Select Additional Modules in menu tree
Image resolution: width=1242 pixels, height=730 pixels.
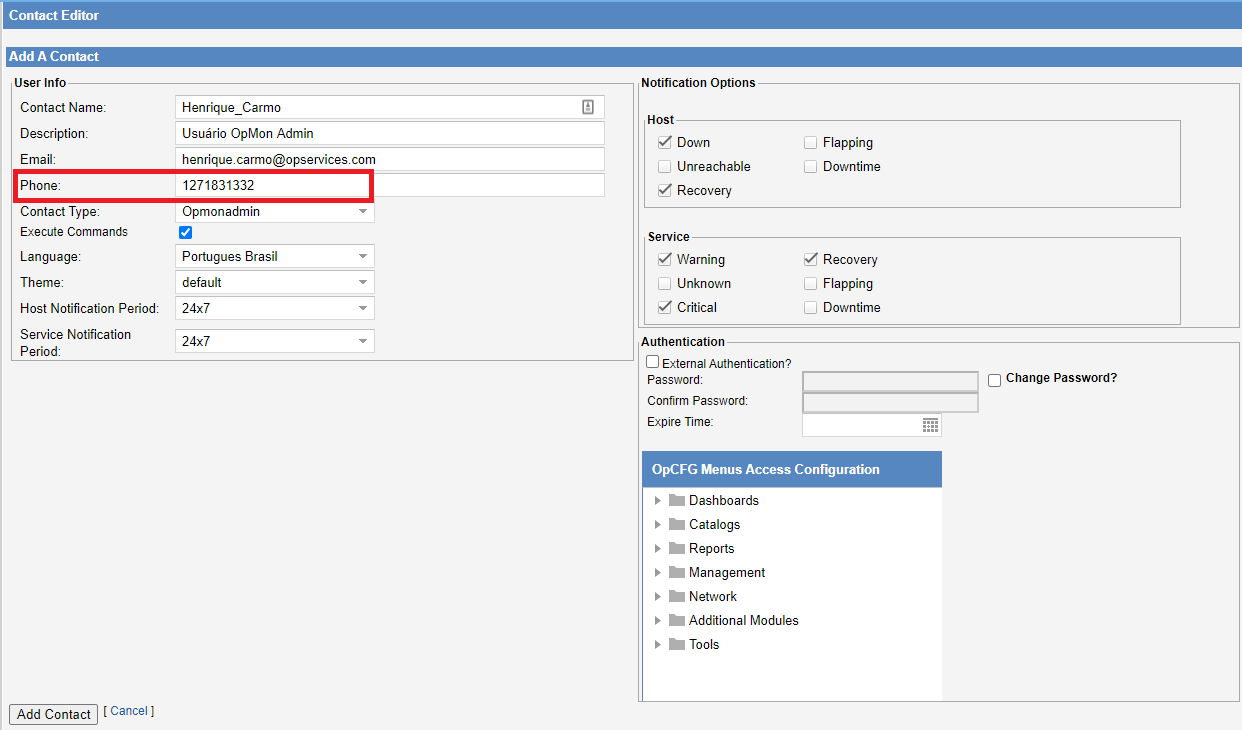click(743, 620)
